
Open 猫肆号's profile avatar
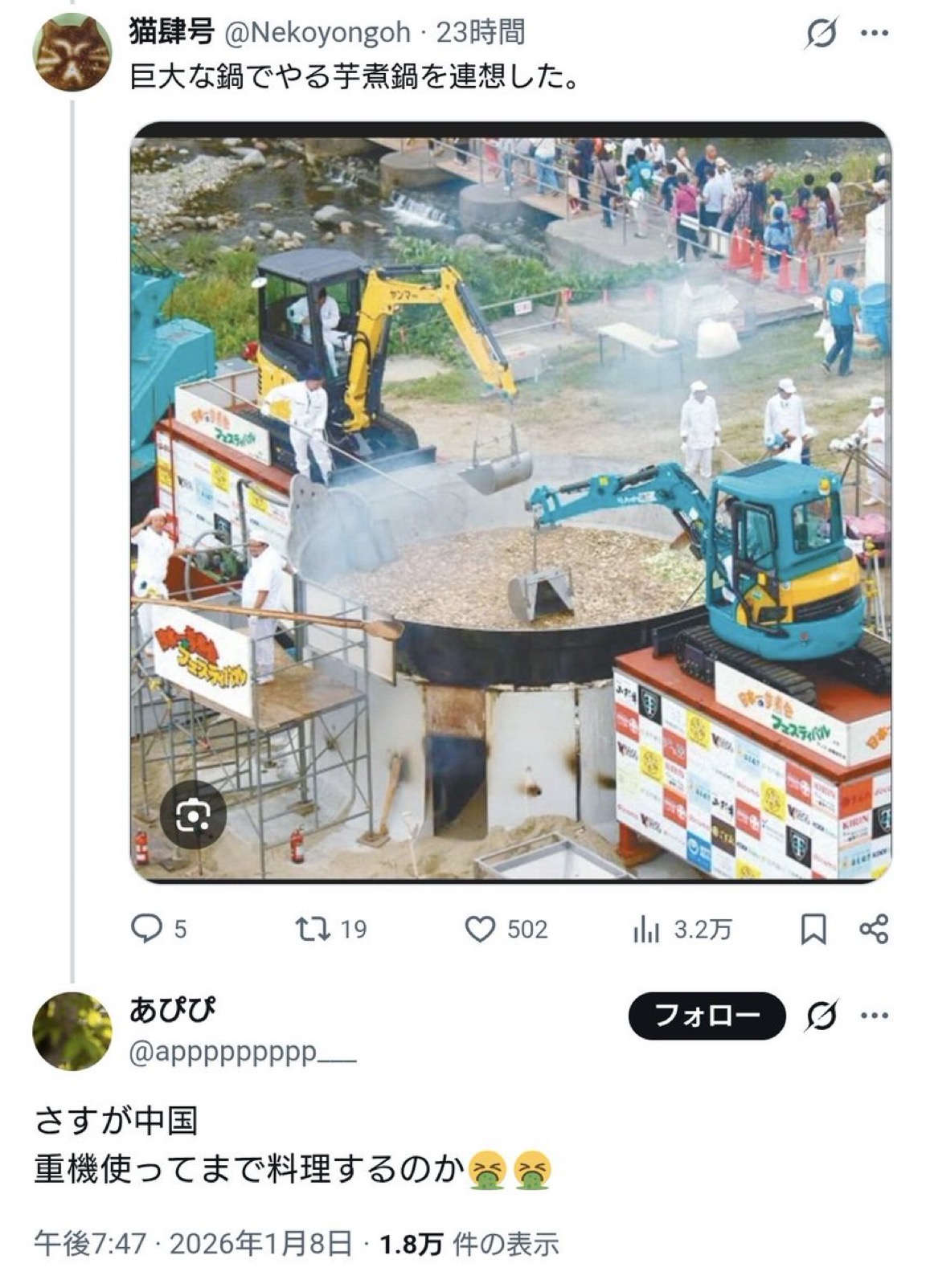tap(72, 52)
